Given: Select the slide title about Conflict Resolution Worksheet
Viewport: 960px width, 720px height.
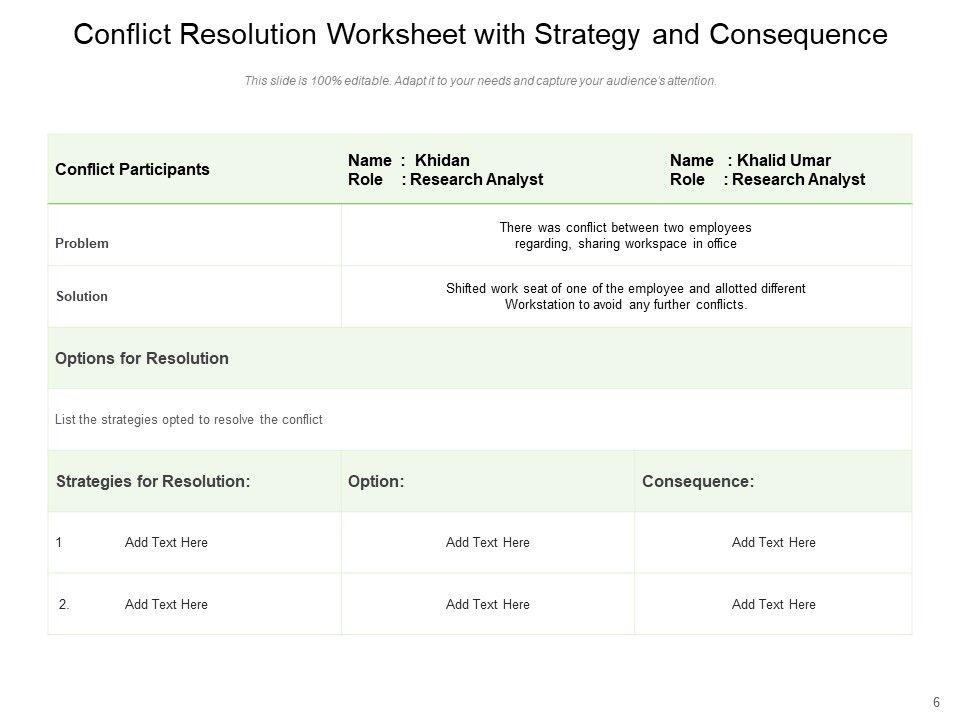Looking at the screenshot, I should tap(480, 35).
